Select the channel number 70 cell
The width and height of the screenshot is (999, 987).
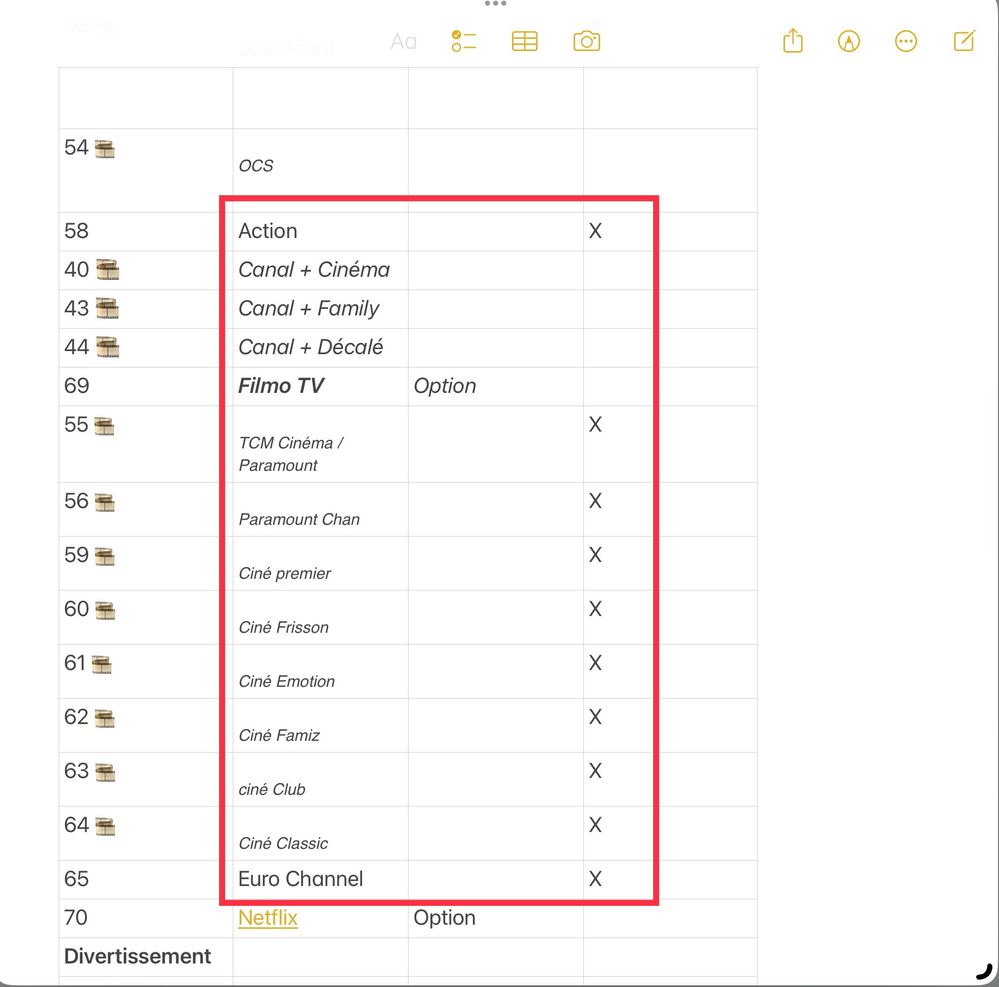click(146, 918)
